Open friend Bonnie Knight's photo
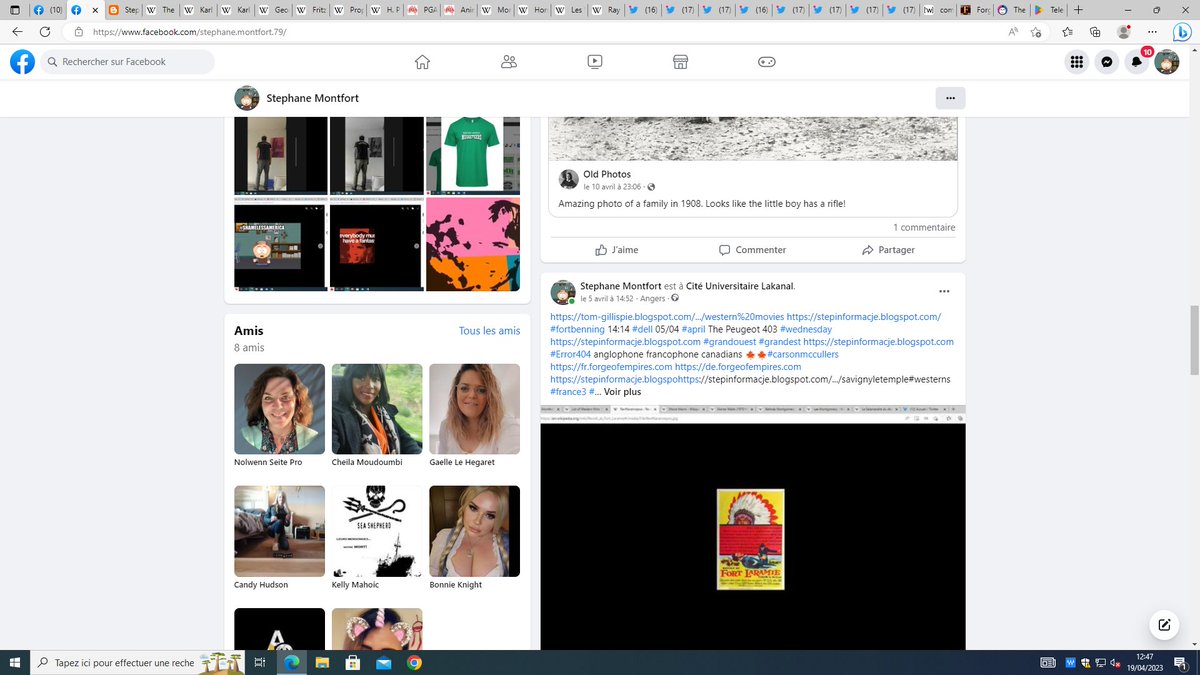Viewport: 1200px width, 675px height. [x=474, y=531]
